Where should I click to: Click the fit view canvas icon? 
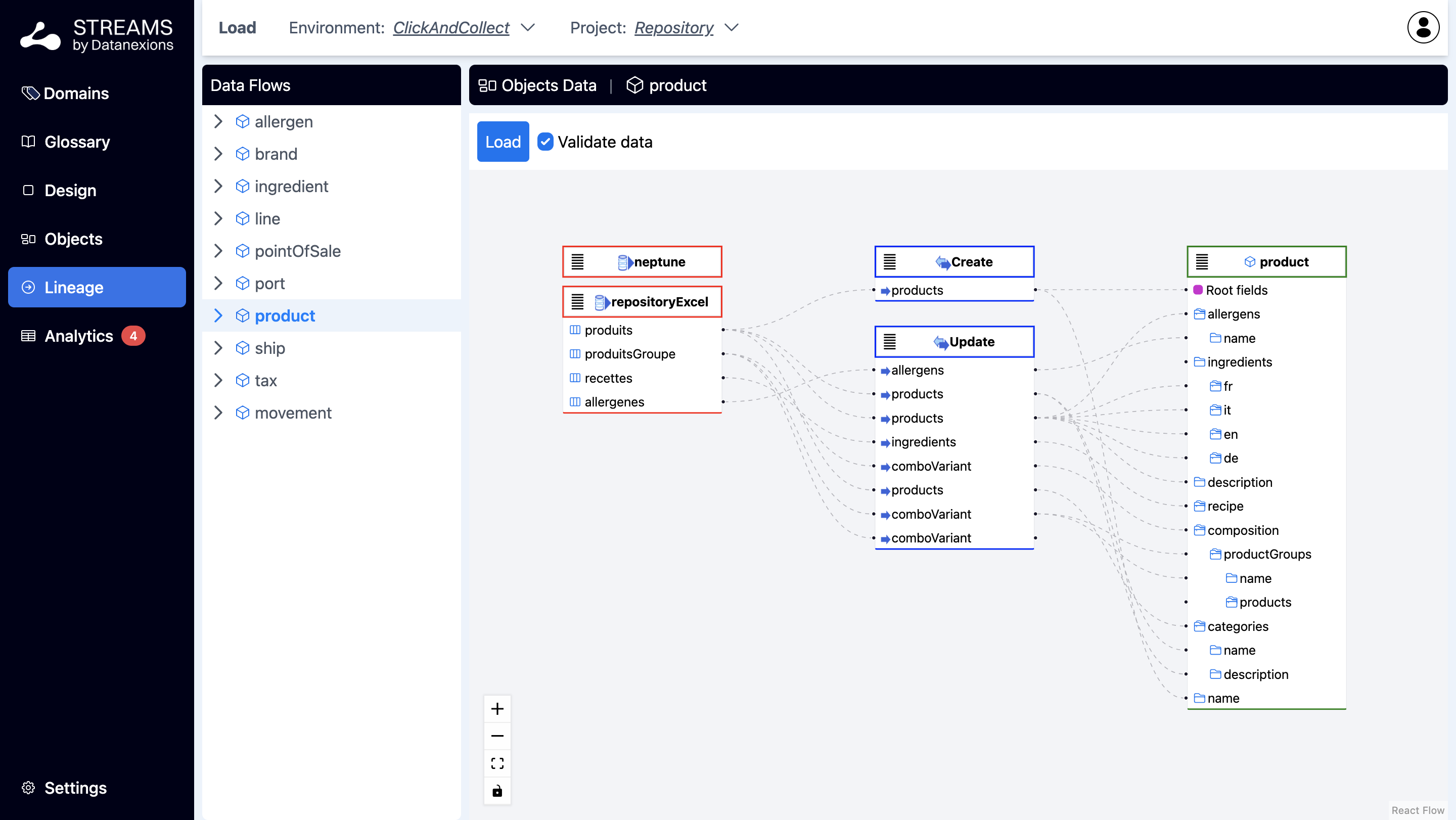coord(497,763)
